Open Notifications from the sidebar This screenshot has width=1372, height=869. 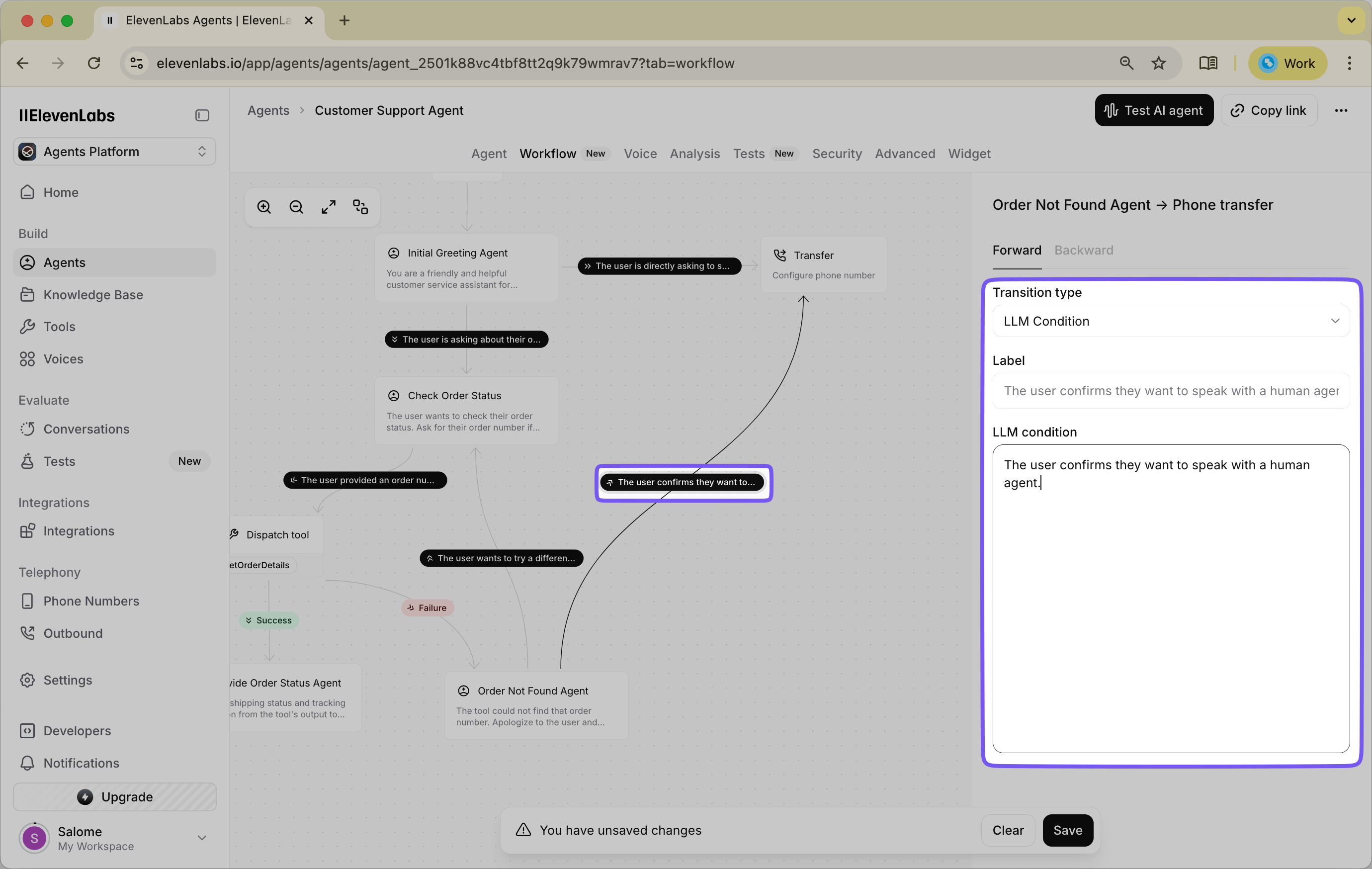tap(82, 763)
